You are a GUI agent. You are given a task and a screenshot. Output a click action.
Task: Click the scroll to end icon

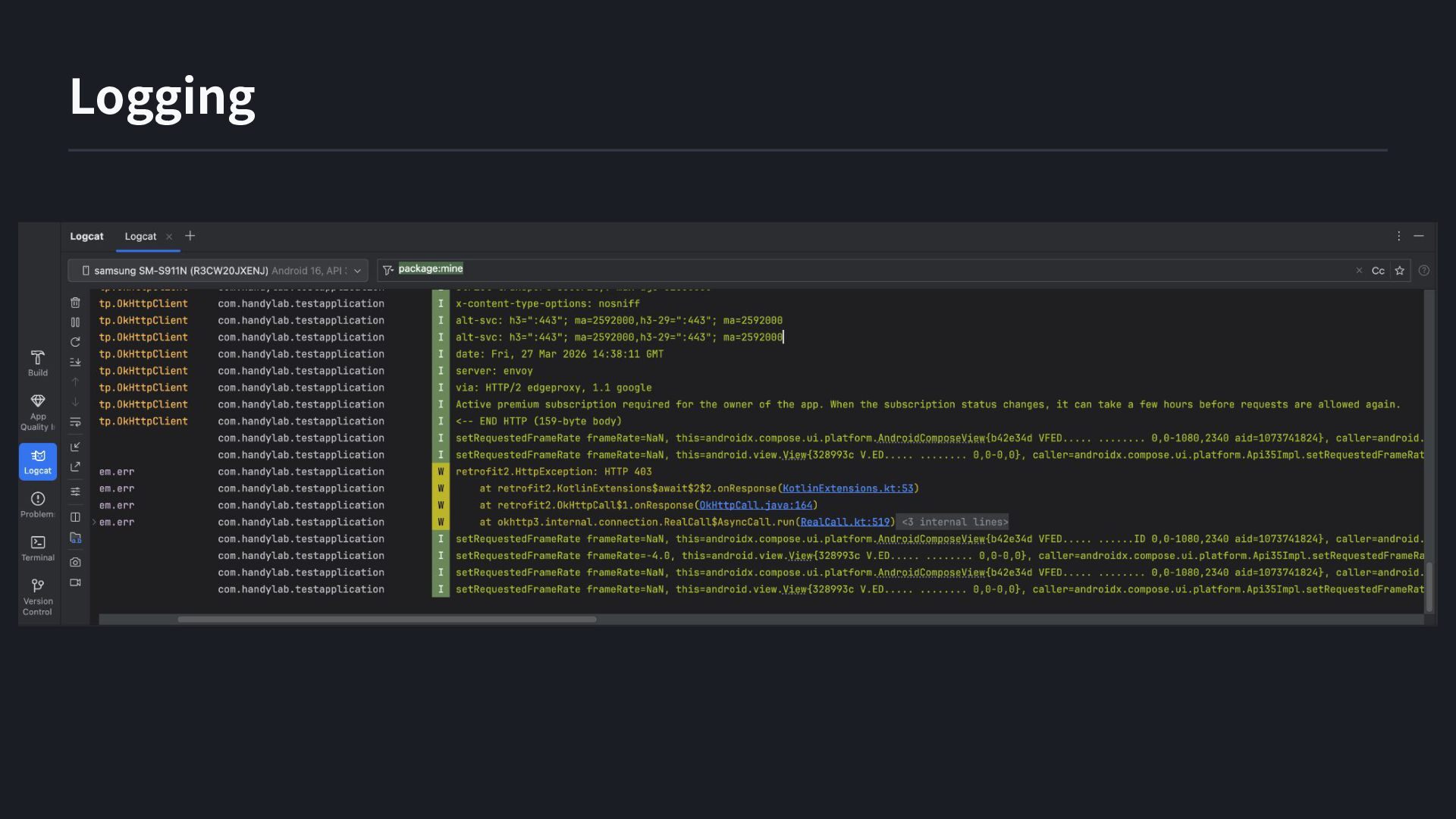[x=75, y=362]
